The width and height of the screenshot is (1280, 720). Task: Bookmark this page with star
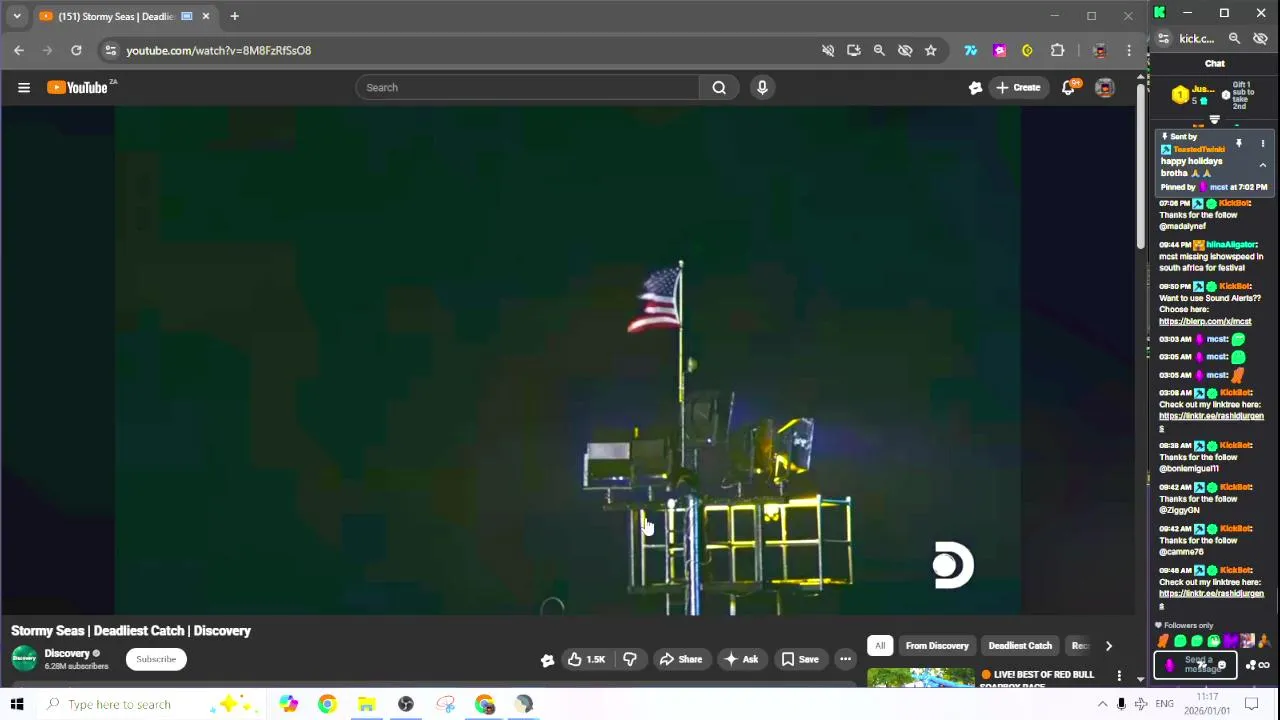tap(931, 50)
